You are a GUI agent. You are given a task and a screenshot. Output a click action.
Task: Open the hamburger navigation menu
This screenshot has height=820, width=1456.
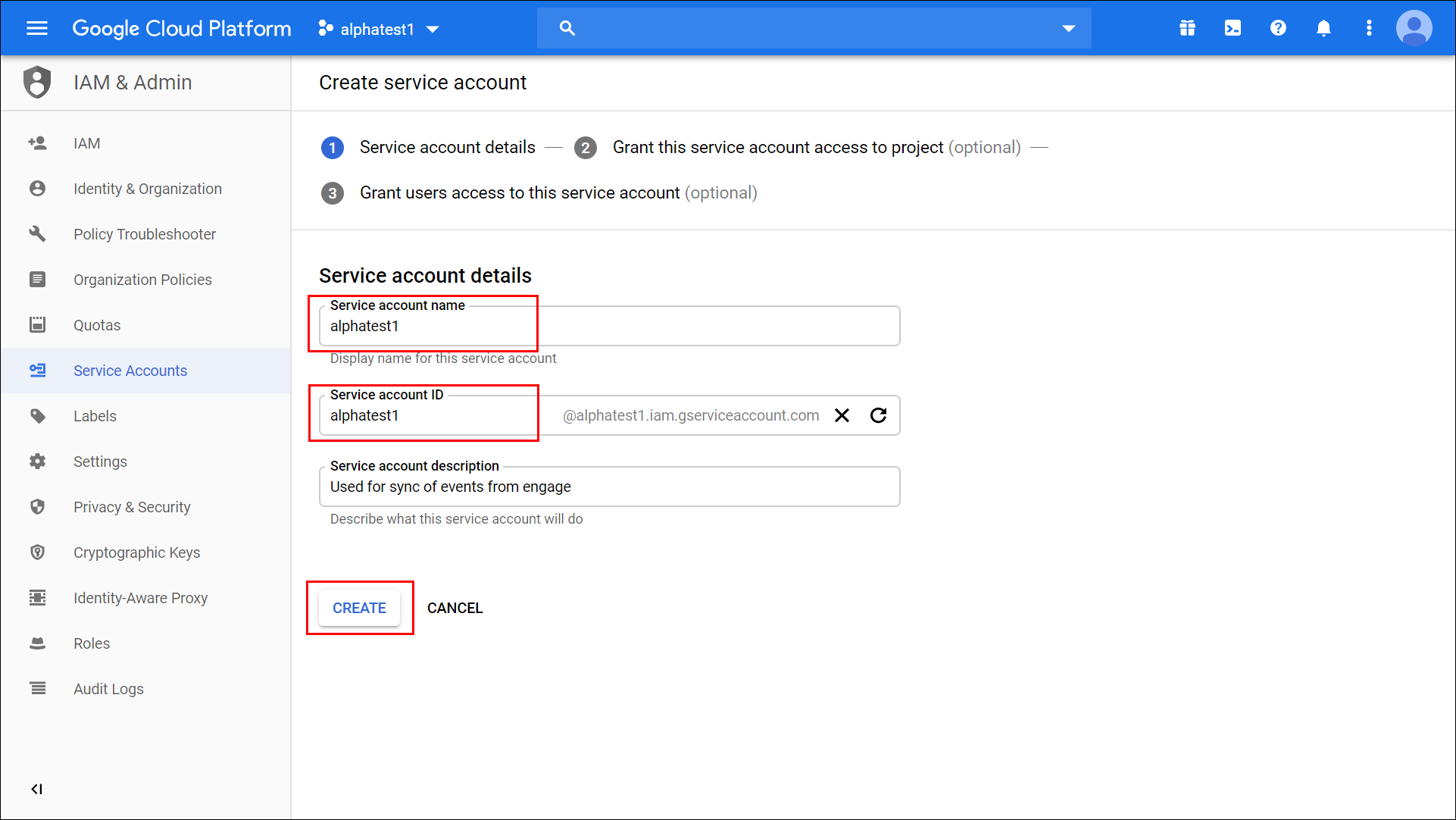click(x=36, y=29)
